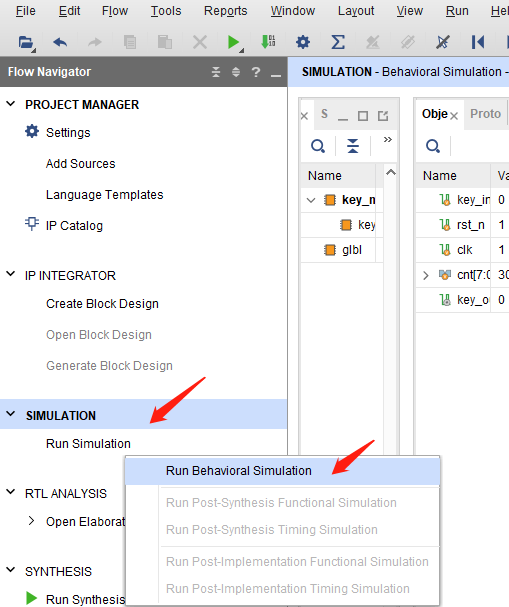
Task: Open the Flow menu
Action: tap(115, 11)
